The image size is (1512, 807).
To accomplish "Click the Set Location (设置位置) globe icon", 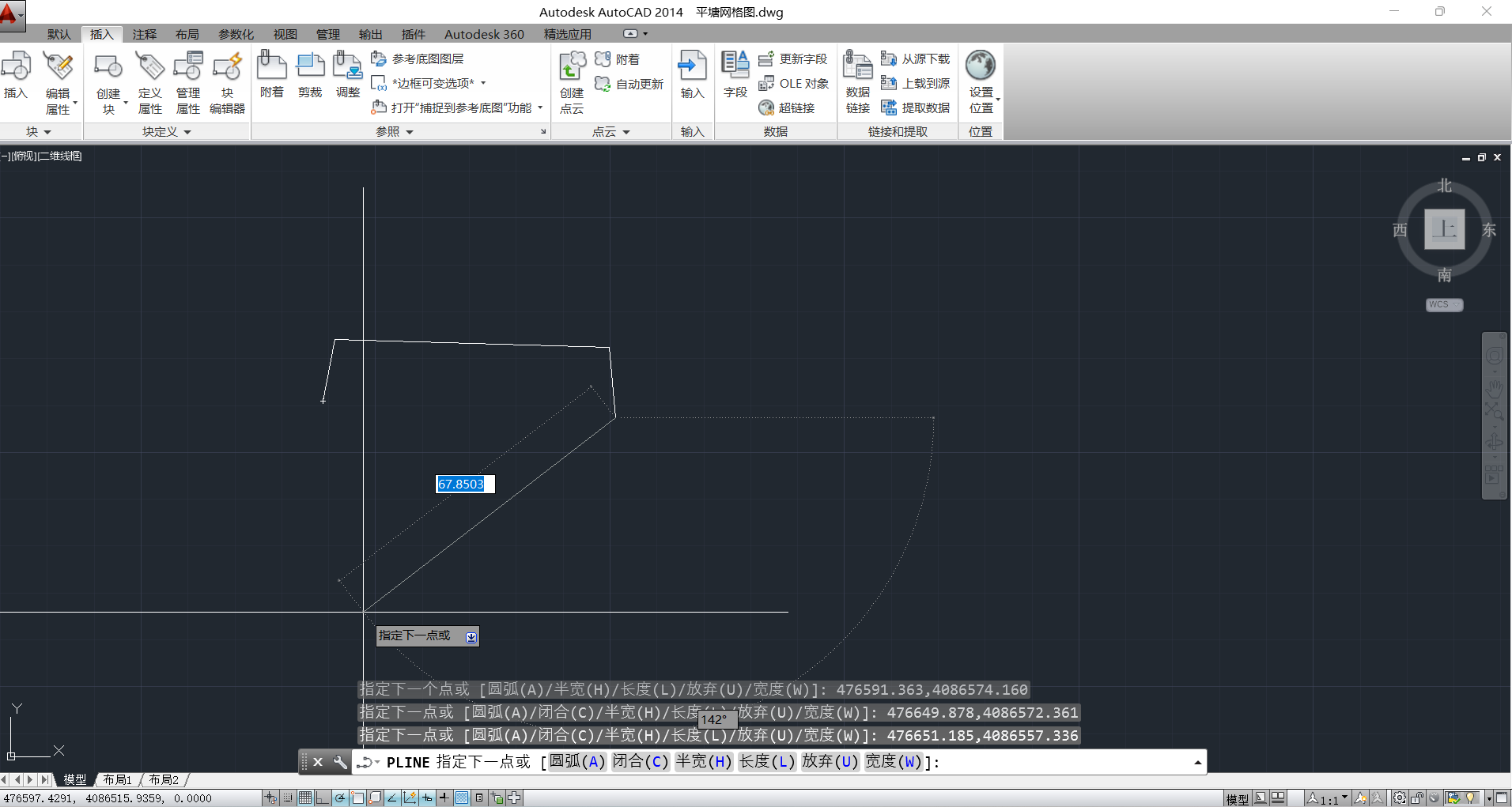I will [x=981, y=66].
